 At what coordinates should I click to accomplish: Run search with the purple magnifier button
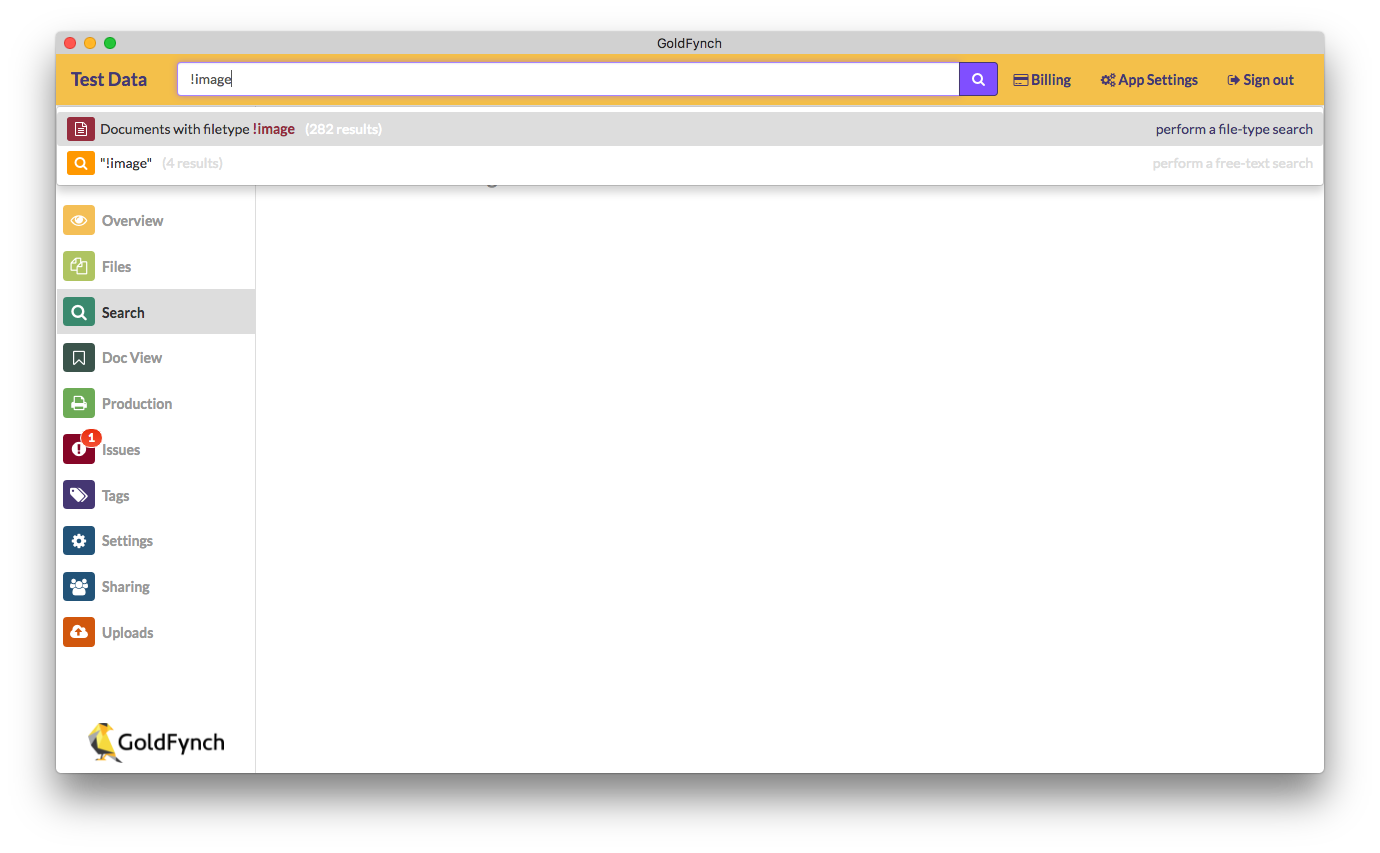click(977, 78)
